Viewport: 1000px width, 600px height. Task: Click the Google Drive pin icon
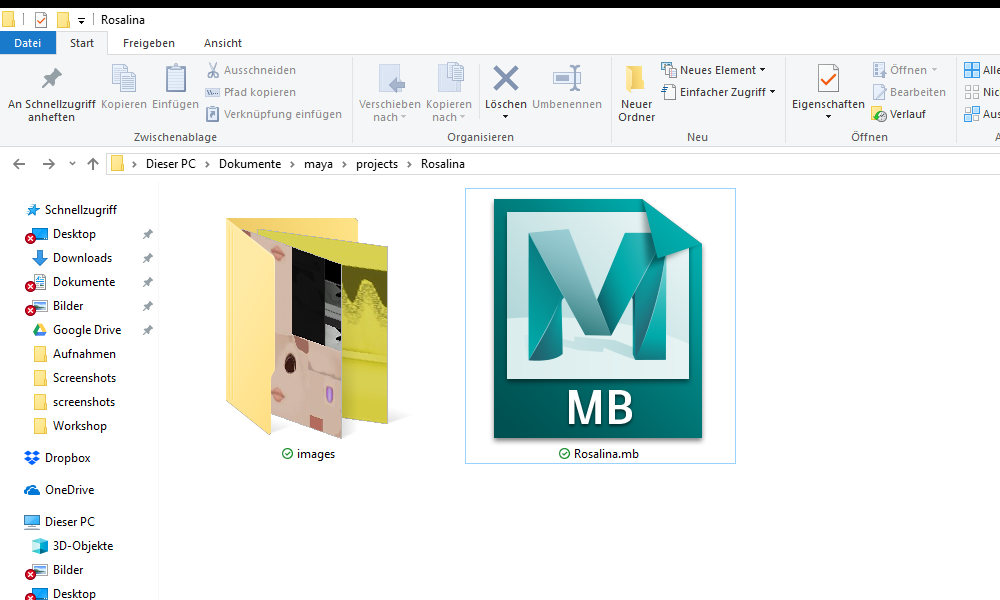pos(147,330)
